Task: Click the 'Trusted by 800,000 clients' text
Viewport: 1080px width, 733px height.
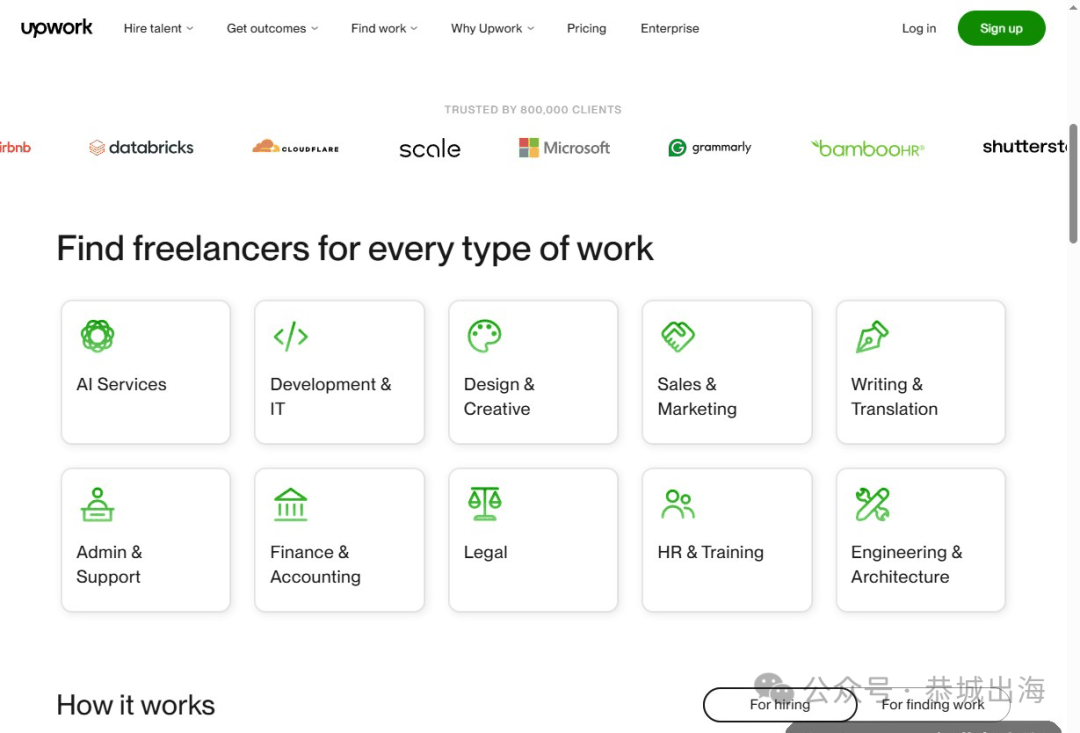Action: [x=532, y=110]
